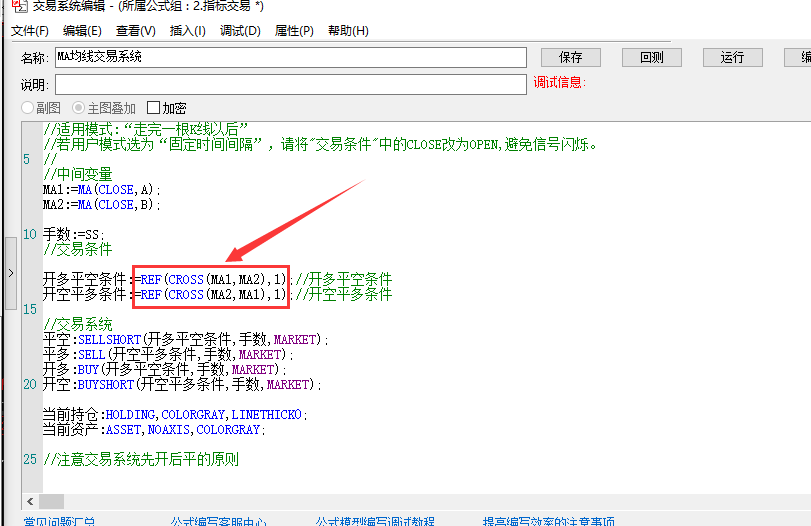This screenshot has height=526, width=811.
Task: Open the 帮助(H) menu
Action: click(x=348, y=31)
